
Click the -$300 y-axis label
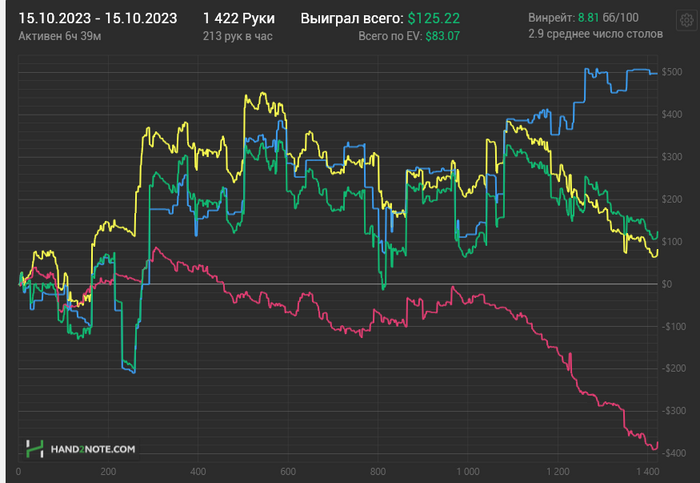tap(674, 411)
